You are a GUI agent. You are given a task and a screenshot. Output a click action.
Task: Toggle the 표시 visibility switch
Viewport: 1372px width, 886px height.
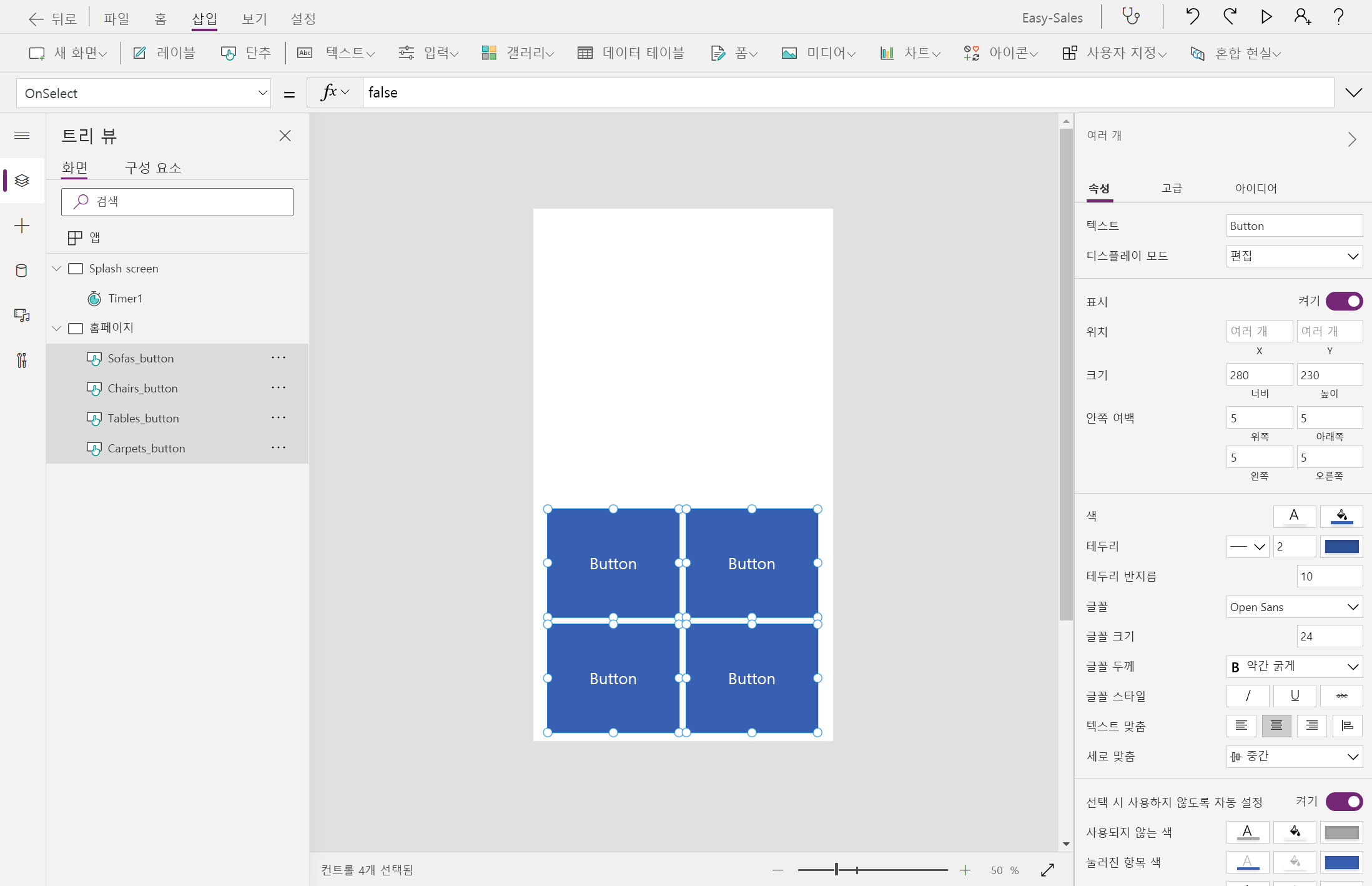(x=1343, y=301)
